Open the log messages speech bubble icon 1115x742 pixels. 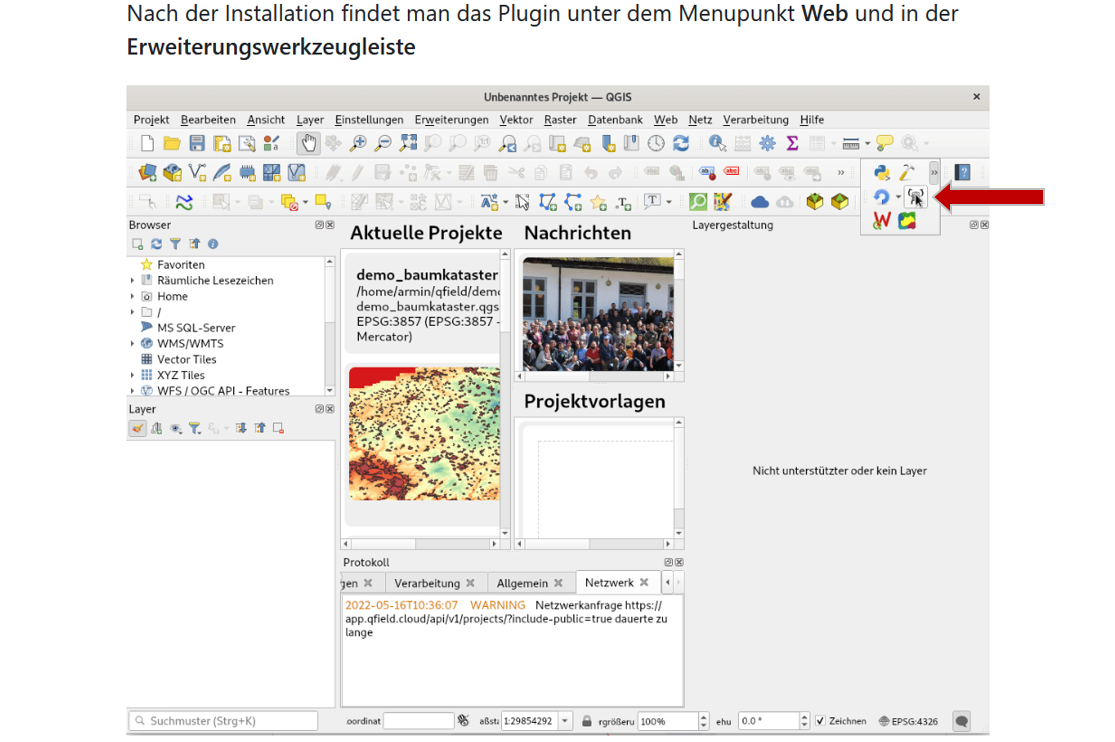pos(961,721)
